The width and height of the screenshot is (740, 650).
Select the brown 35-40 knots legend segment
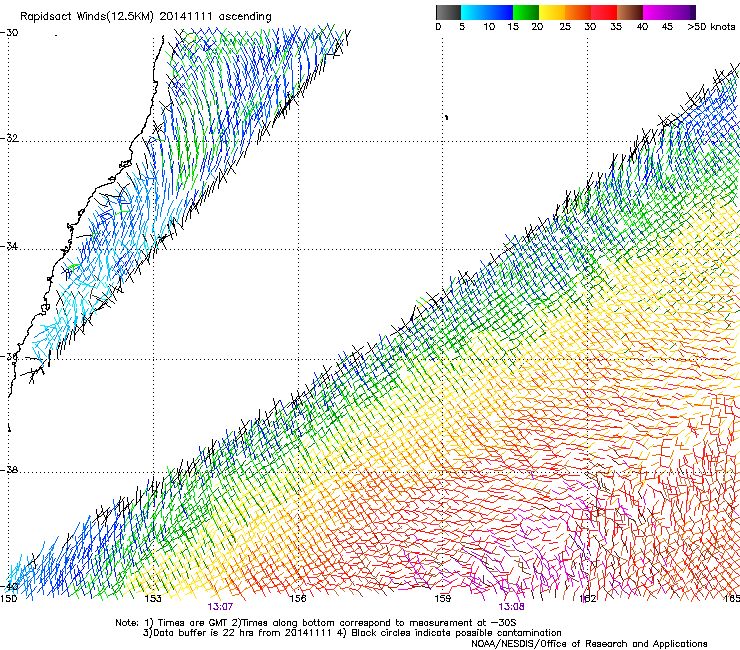[630, 12]
